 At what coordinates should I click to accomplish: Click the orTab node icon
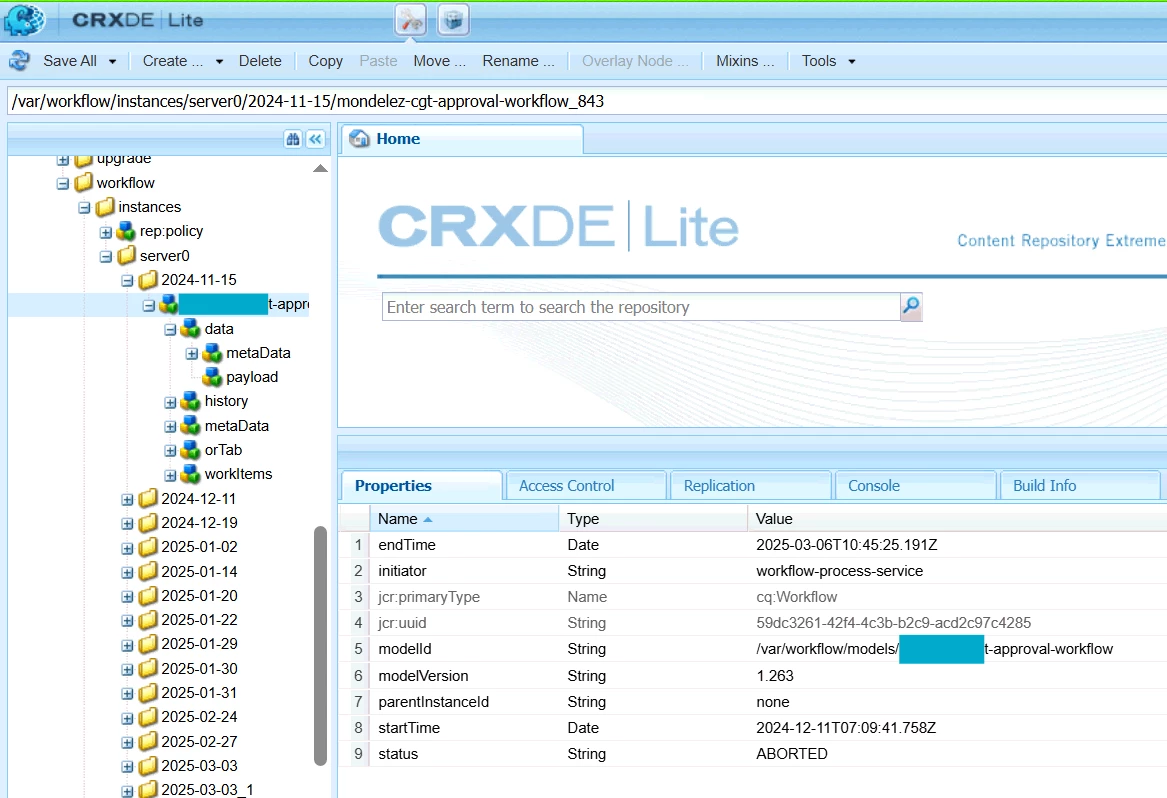pos(191,450)
